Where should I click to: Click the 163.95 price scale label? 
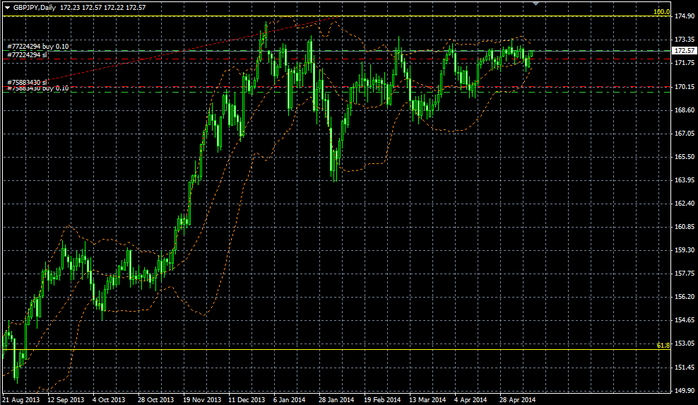(685, 180)
